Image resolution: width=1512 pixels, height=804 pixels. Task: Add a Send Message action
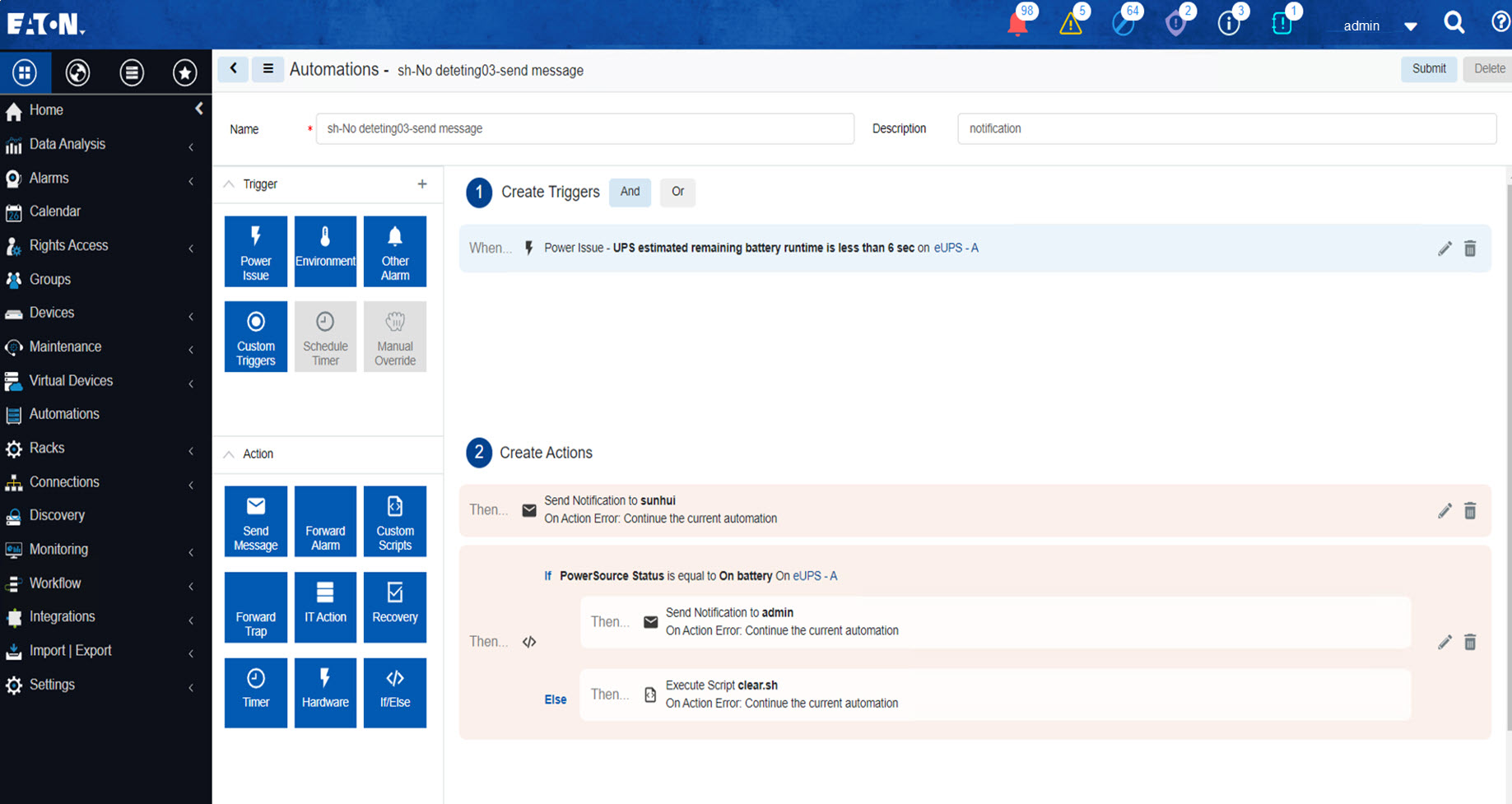[255, 522]
